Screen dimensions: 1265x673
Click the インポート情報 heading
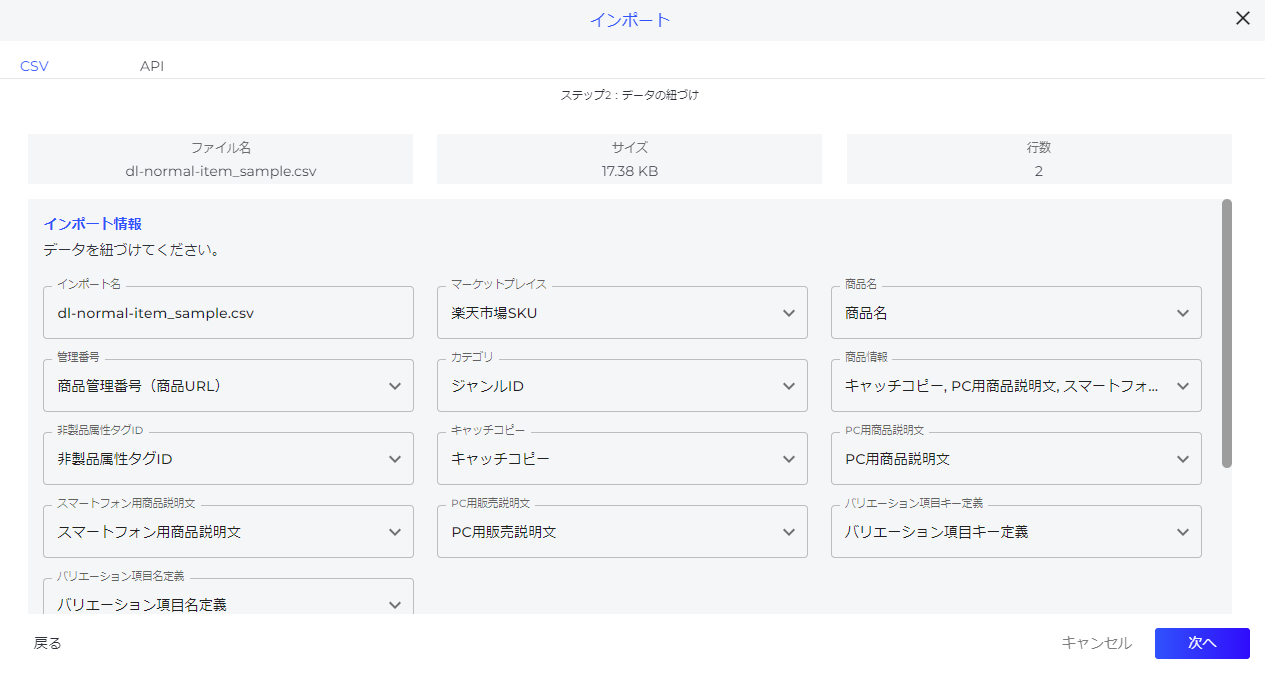92,224
